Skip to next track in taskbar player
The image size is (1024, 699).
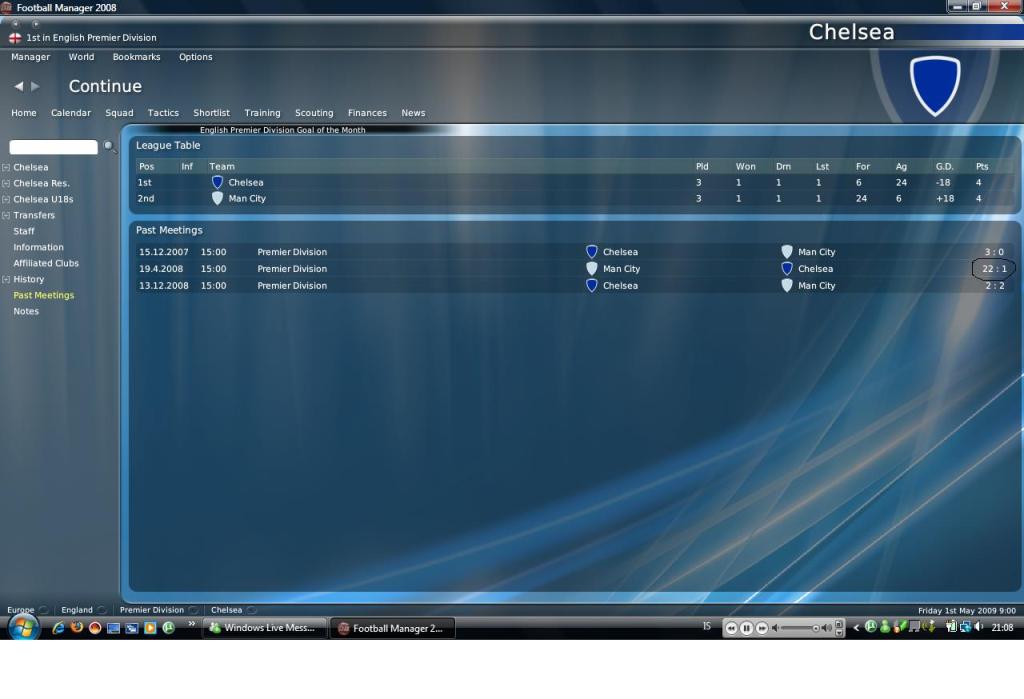point(761,628)
